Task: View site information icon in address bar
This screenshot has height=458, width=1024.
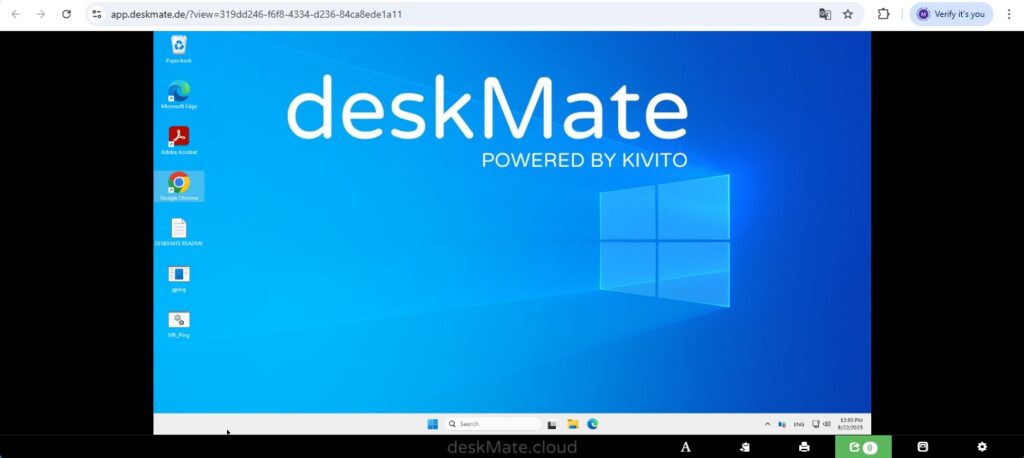Action: pos(97,14)
